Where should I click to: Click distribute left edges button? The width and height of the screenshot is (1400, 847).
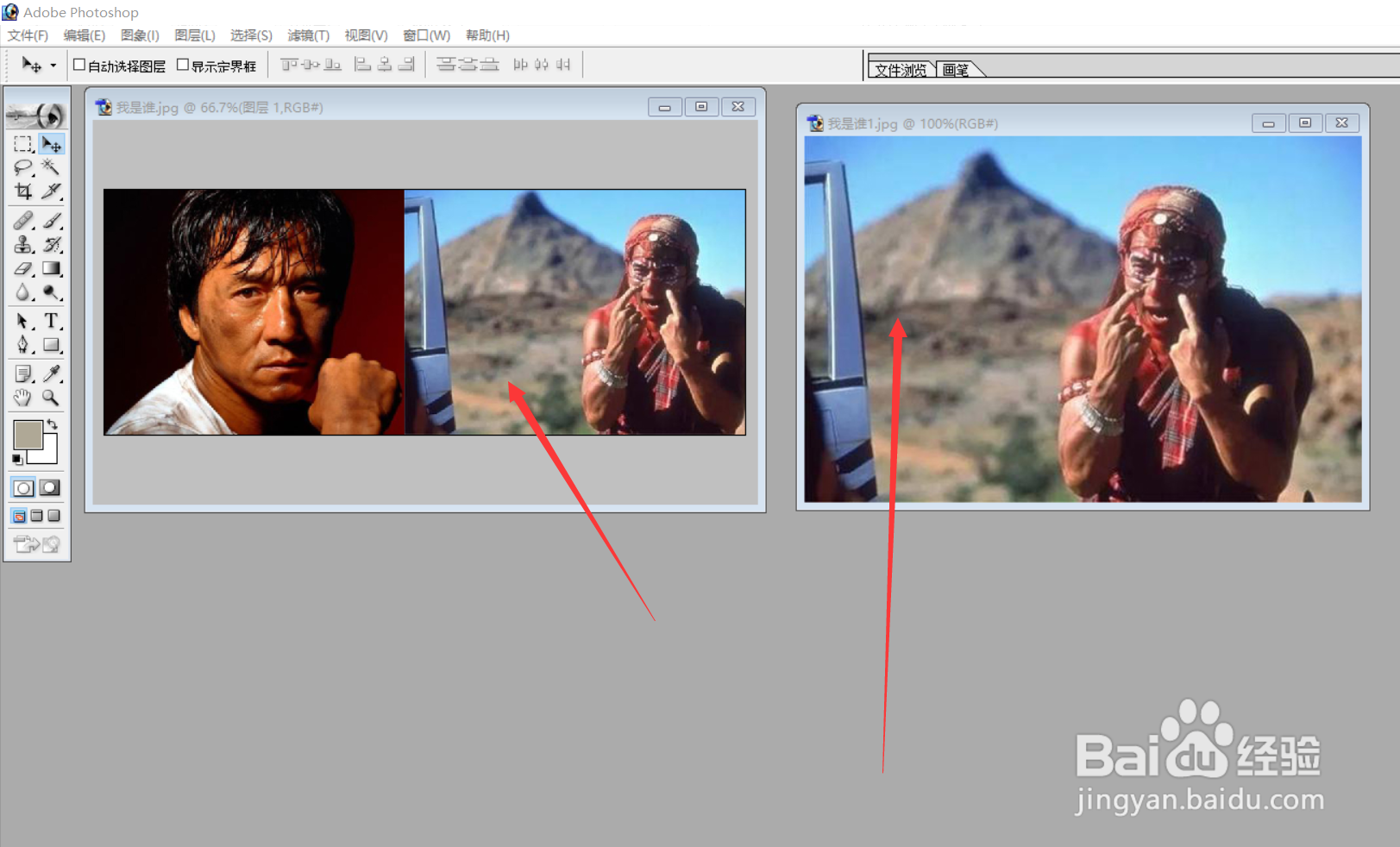point(520,65)
